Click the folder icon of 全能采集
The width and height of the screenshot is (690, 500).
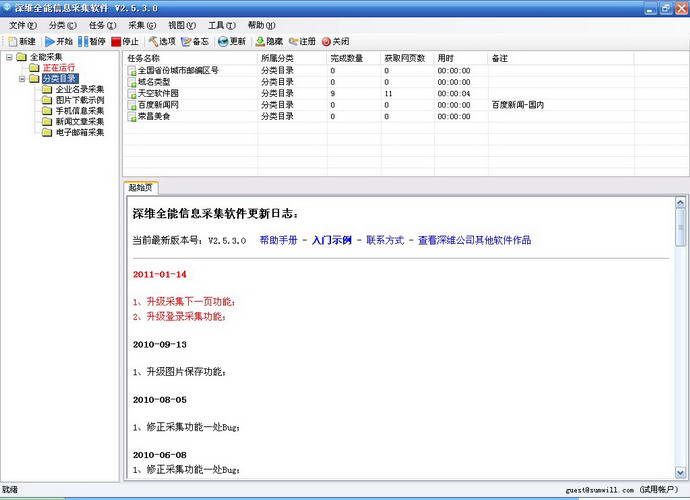coord(22,57)
